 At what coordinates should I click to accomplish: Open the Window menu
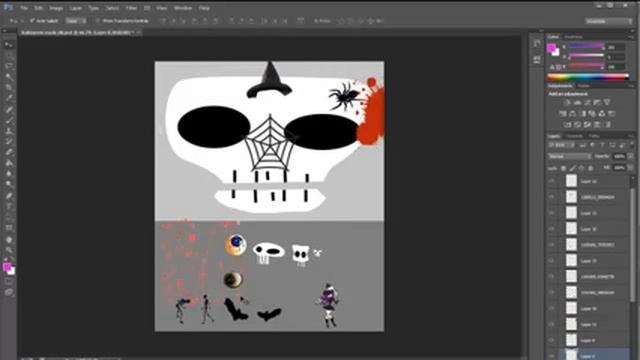(183, 8)
